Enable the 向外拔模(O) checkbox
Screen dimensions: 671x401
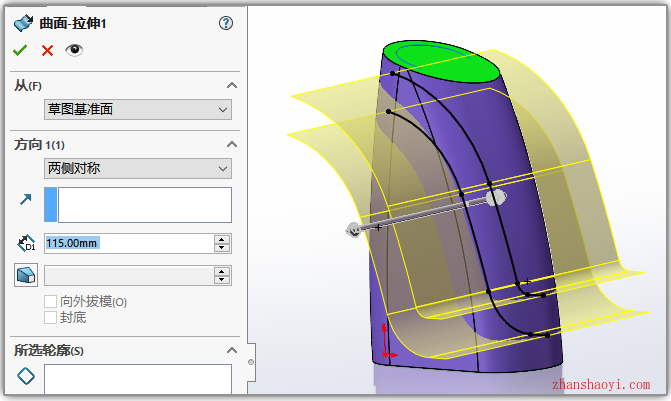(50, 301)
